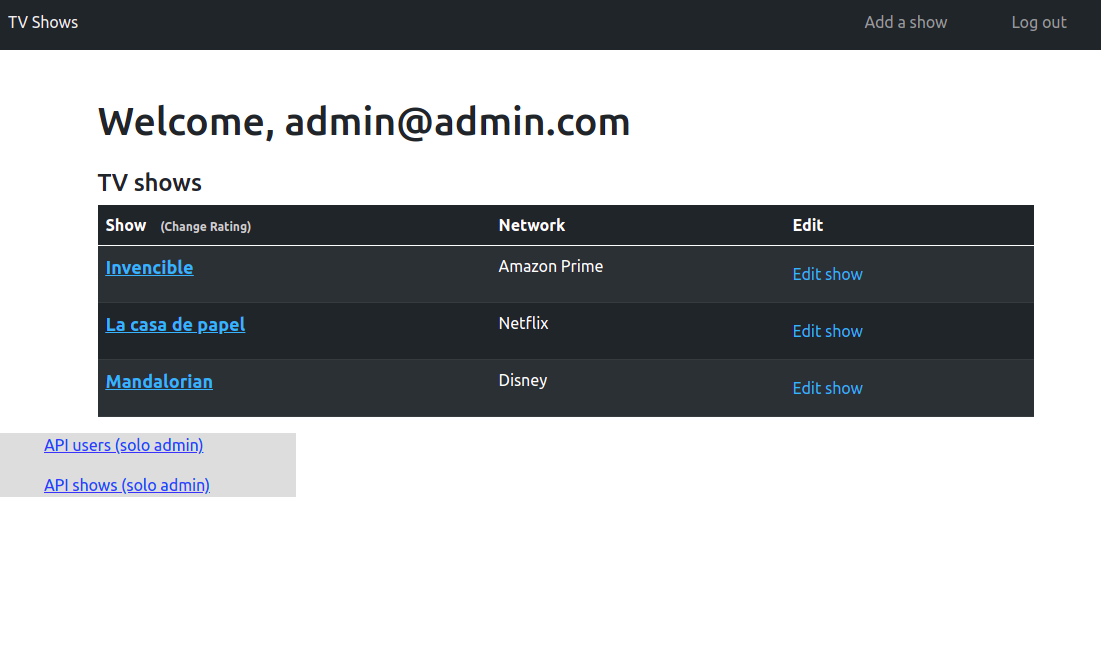This screenshot has height=650, width=1101.
Task: Open the Add a show page
Action: (x=905, y=22)
